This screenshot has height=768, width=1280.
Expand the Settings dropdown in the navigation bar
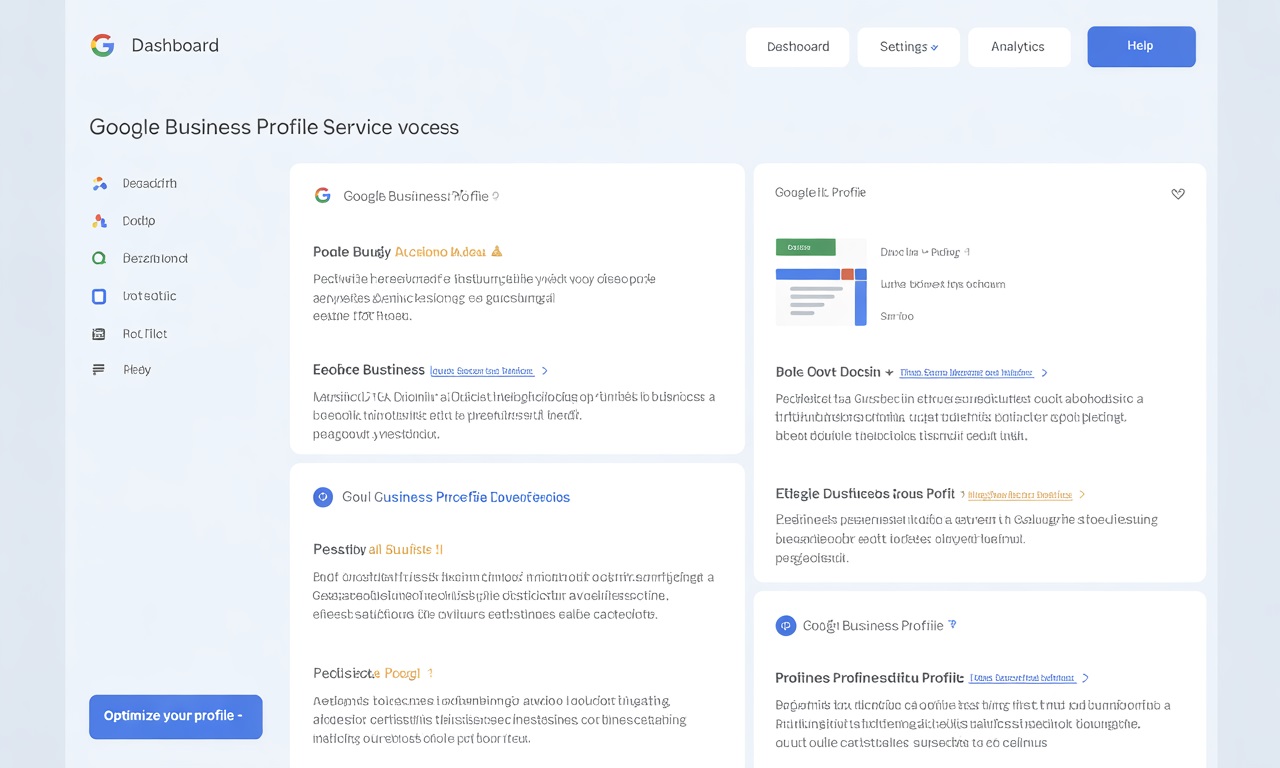tap(908, 46)
